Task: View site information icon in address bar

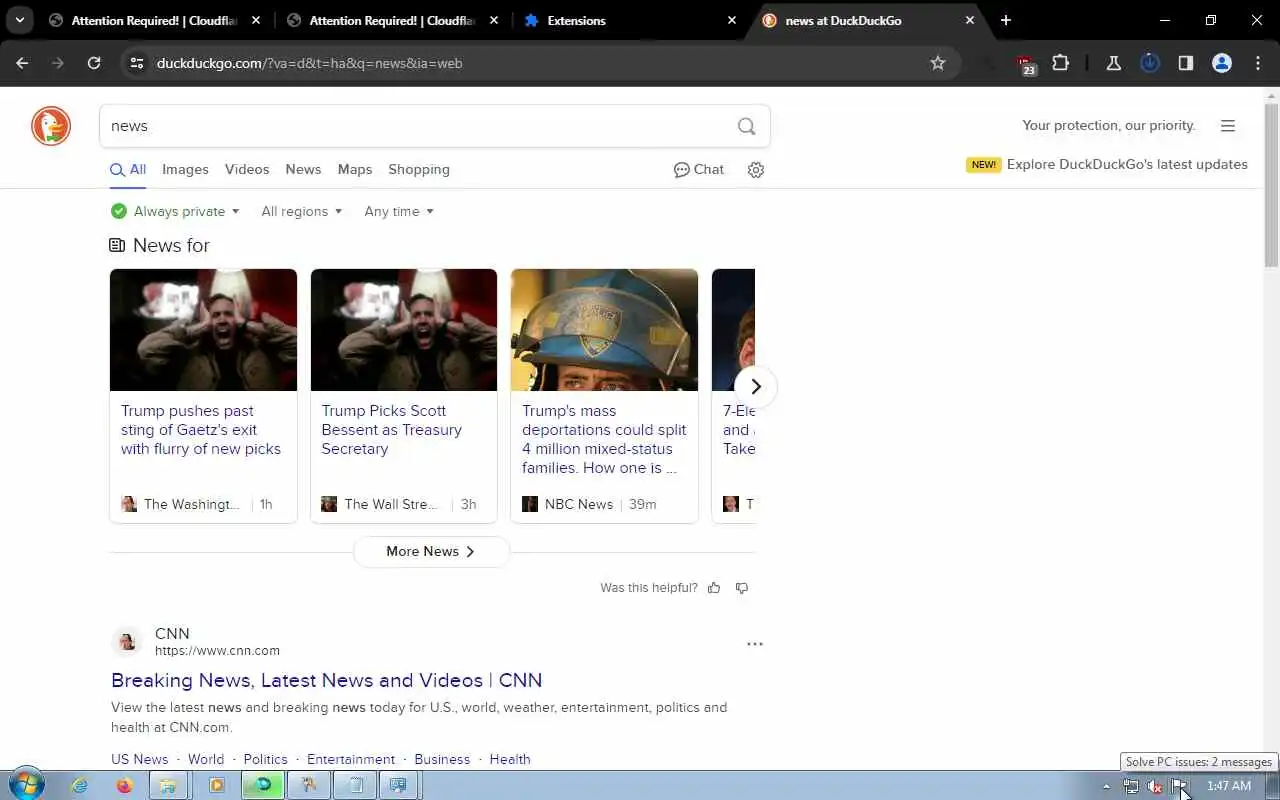Action: [x=137, y=63]
